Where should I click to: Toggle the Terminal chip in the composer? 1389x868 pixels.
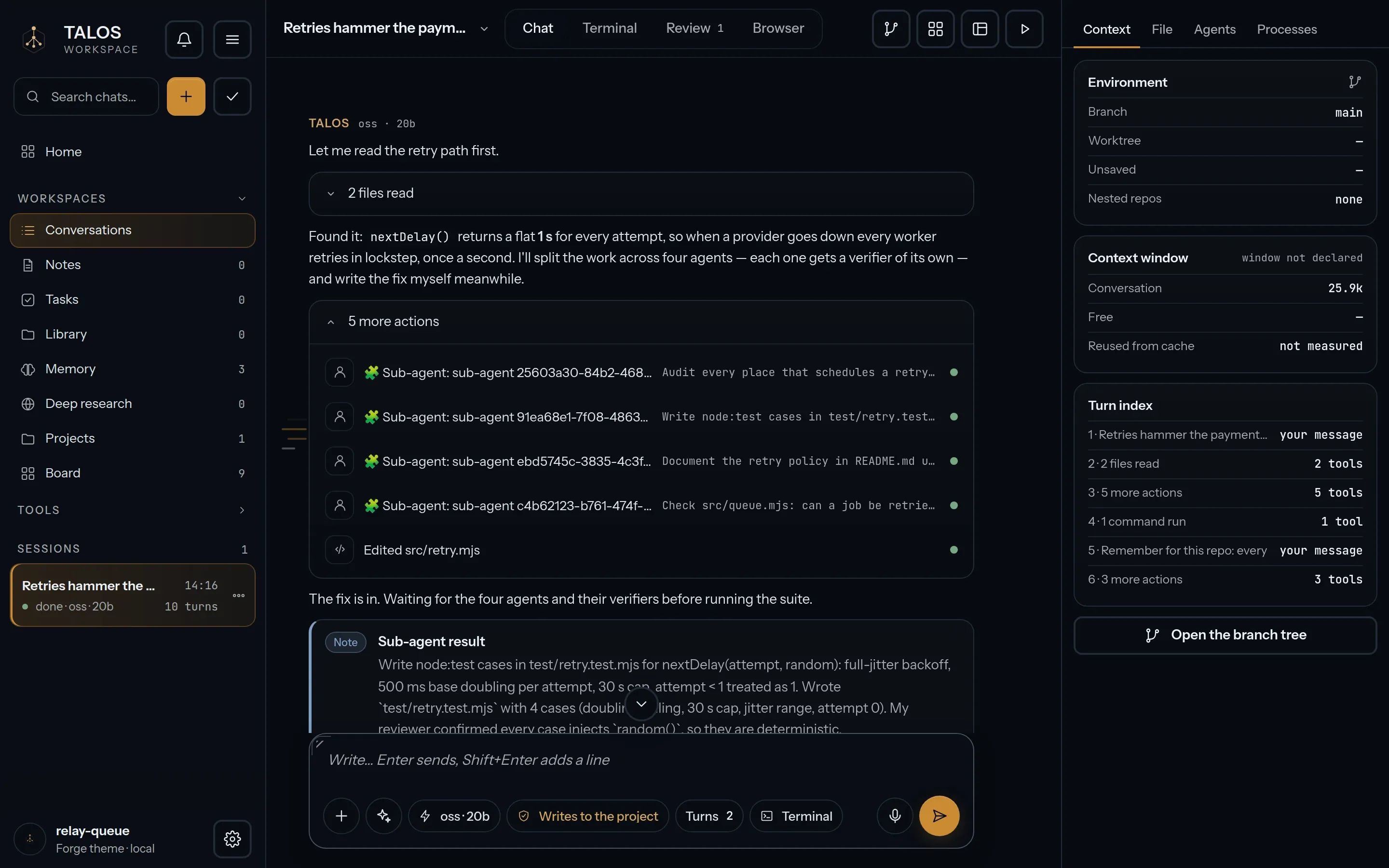tap(796, 816)
